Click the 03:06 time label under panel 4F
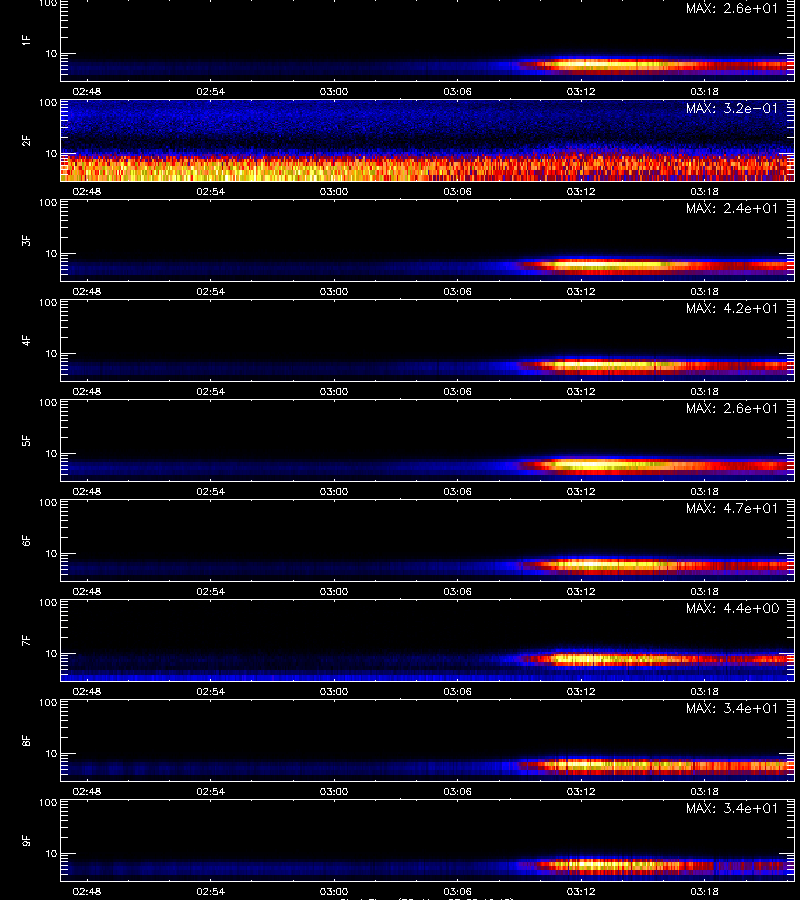 pyautogui.click(x=457, y=391)
